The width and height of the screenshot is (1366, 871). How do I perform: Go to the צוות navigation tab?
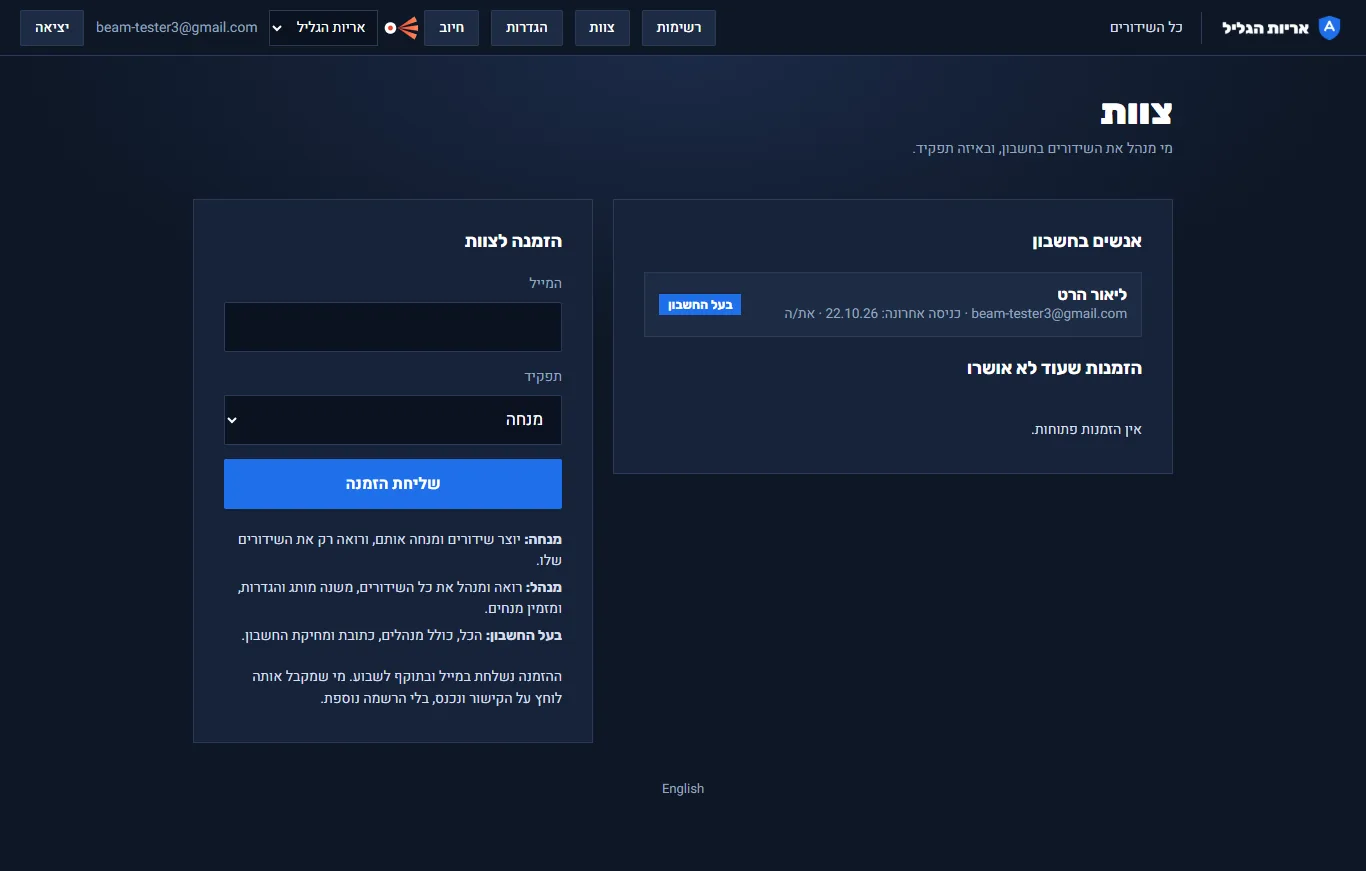[x=602, y=28]
